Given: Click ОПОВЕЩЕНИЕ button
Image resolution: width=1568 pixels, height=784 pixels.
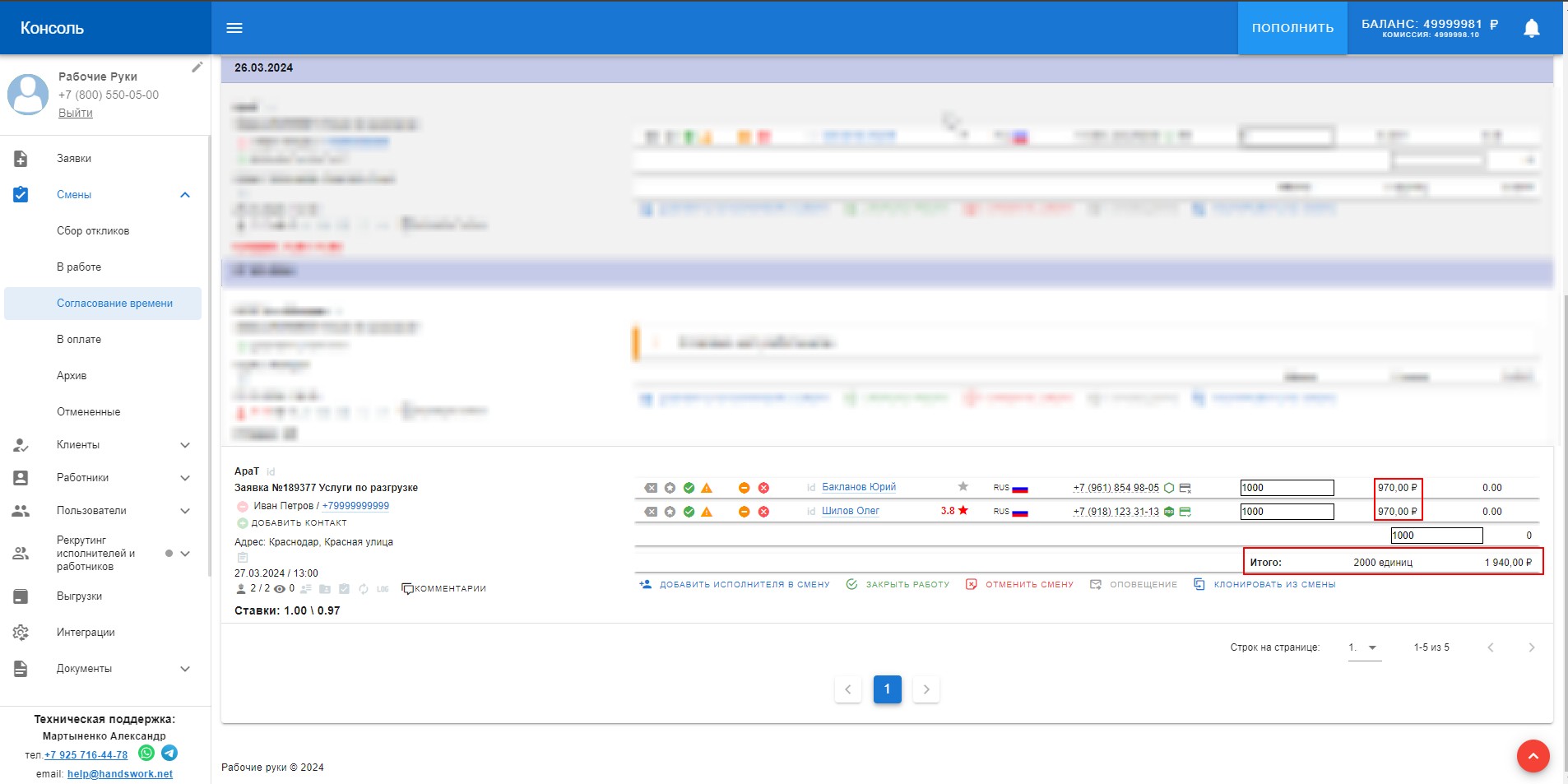Looking at the screenshot, I should 1134,584.
